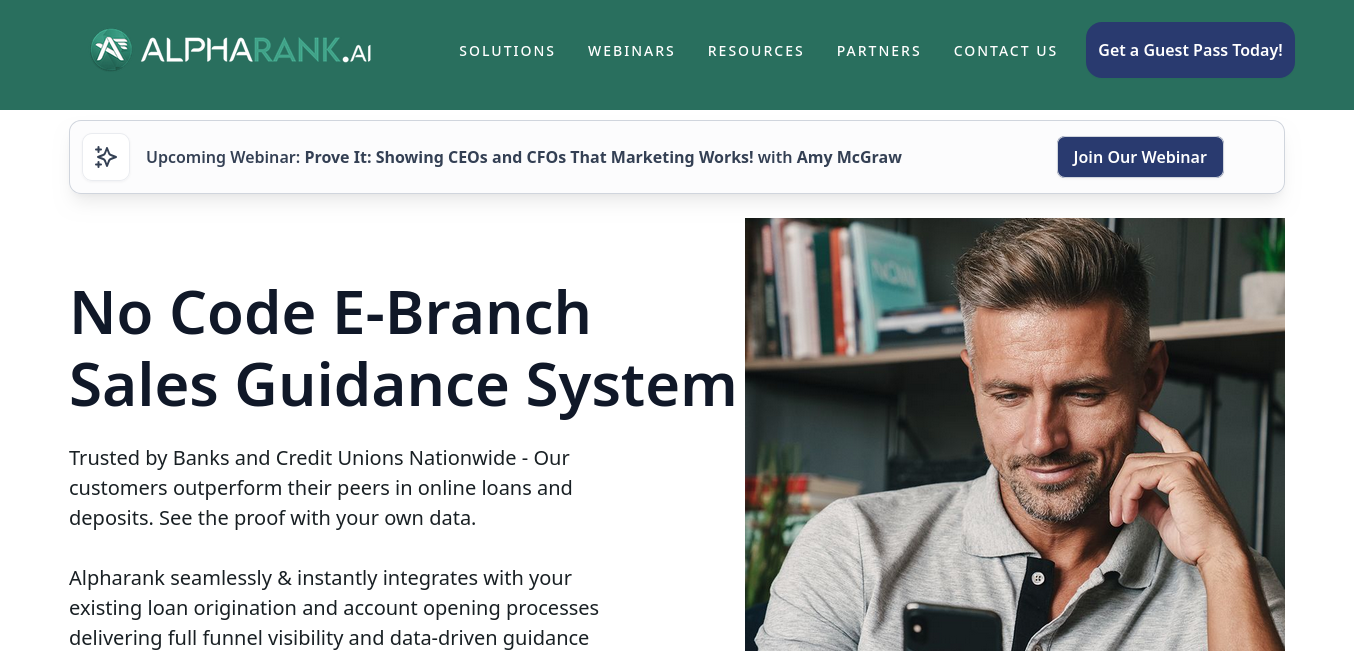Select Partners in the navigation bar
The image size is (1366, 651).
click(879, 51)
